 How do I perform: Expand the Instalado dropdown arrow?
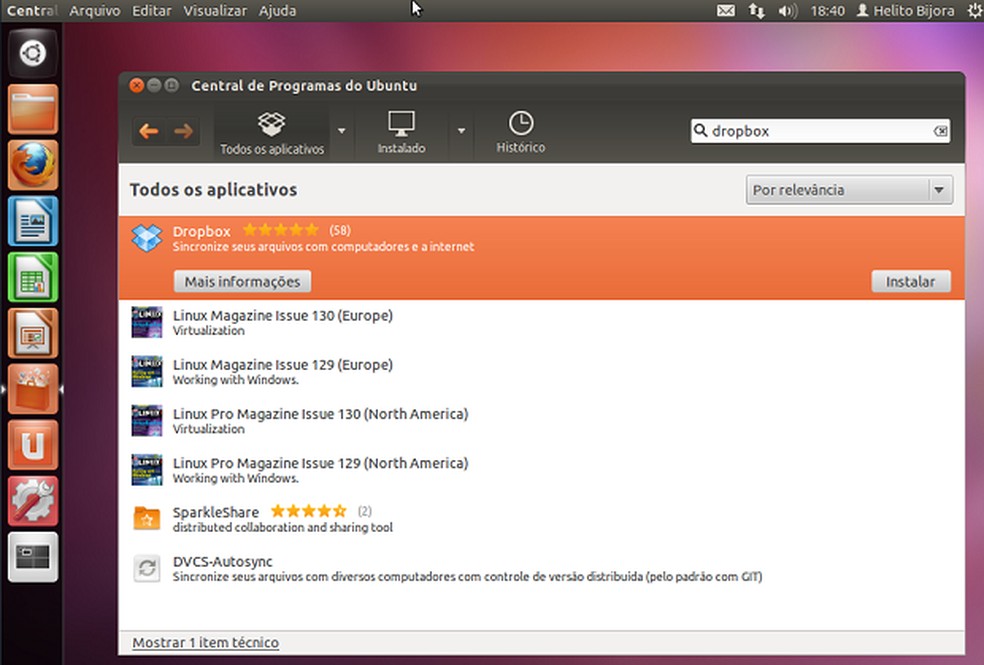coord(461,131)
